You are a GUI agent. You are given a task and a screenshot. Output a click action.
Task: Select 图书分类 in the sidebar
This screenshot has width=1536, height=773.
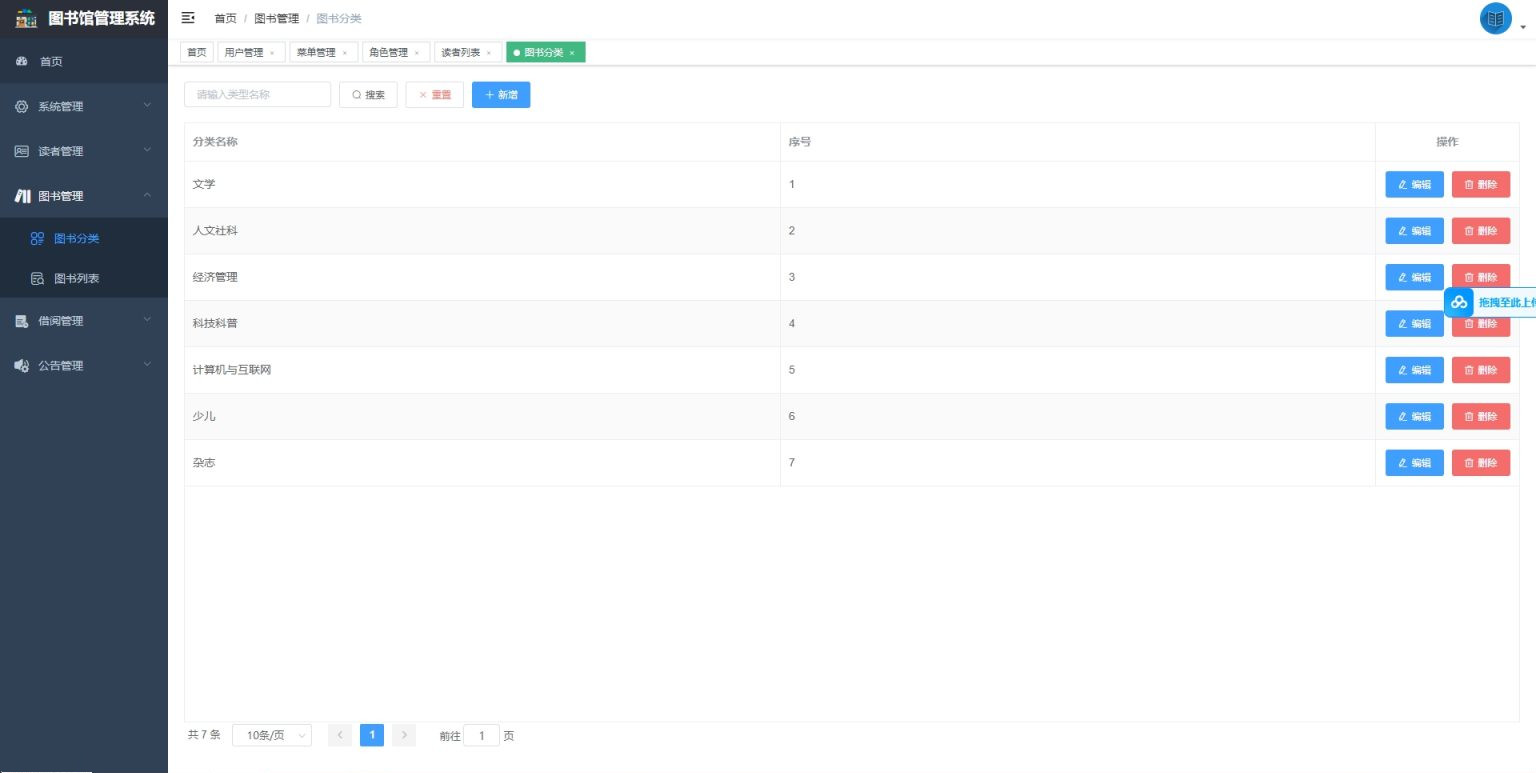[76, 239]
